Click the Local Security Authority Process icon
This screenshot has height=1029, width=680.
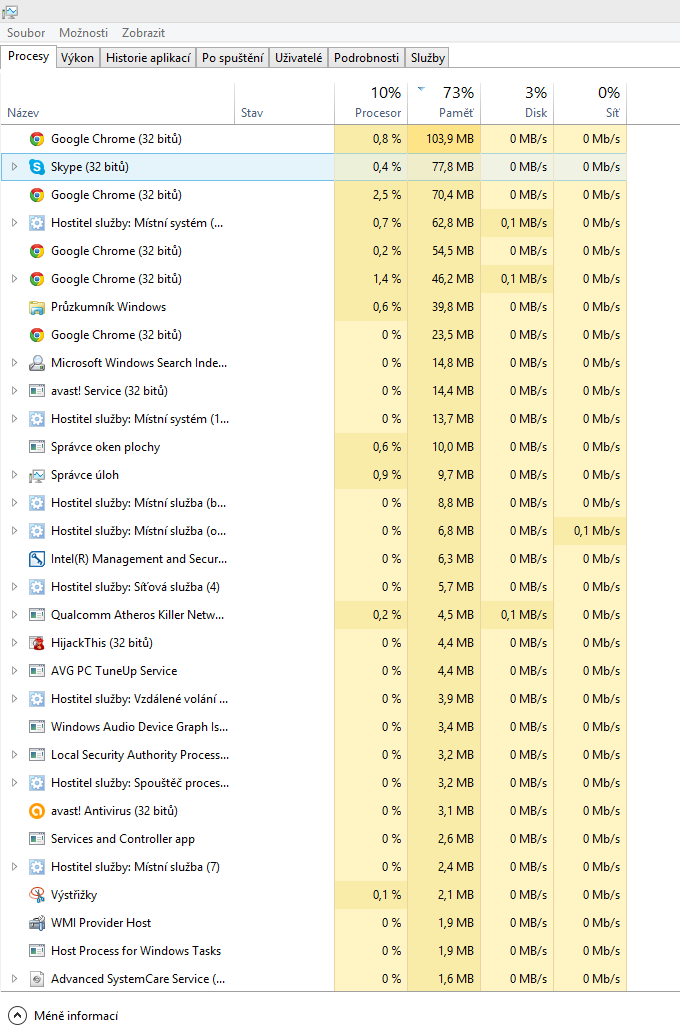pyautogui.click(x=37, y=755)
